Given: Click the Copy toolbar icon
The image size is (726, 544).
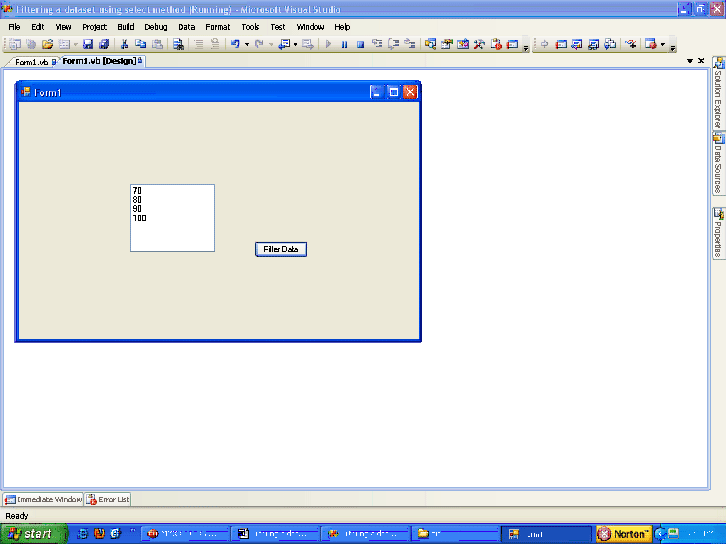Looking at the screenshot, I should click(140, 44).
